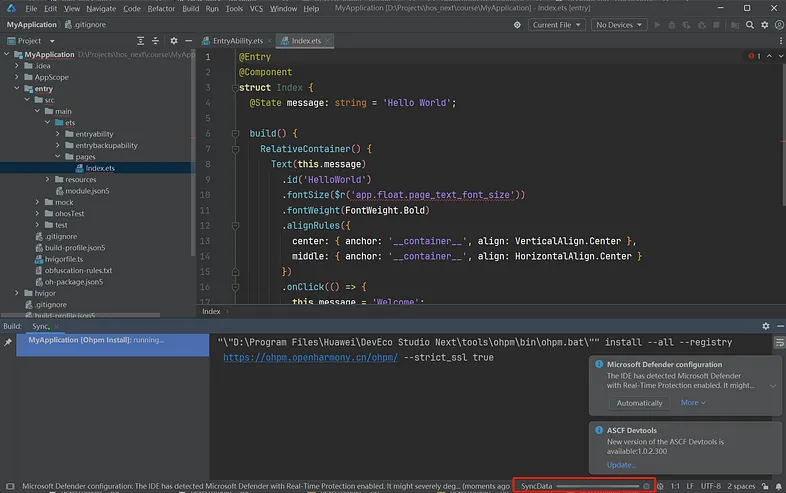
Task: Expand Microsoft Defender notification chevron
Action: click(x=772, y=386)
